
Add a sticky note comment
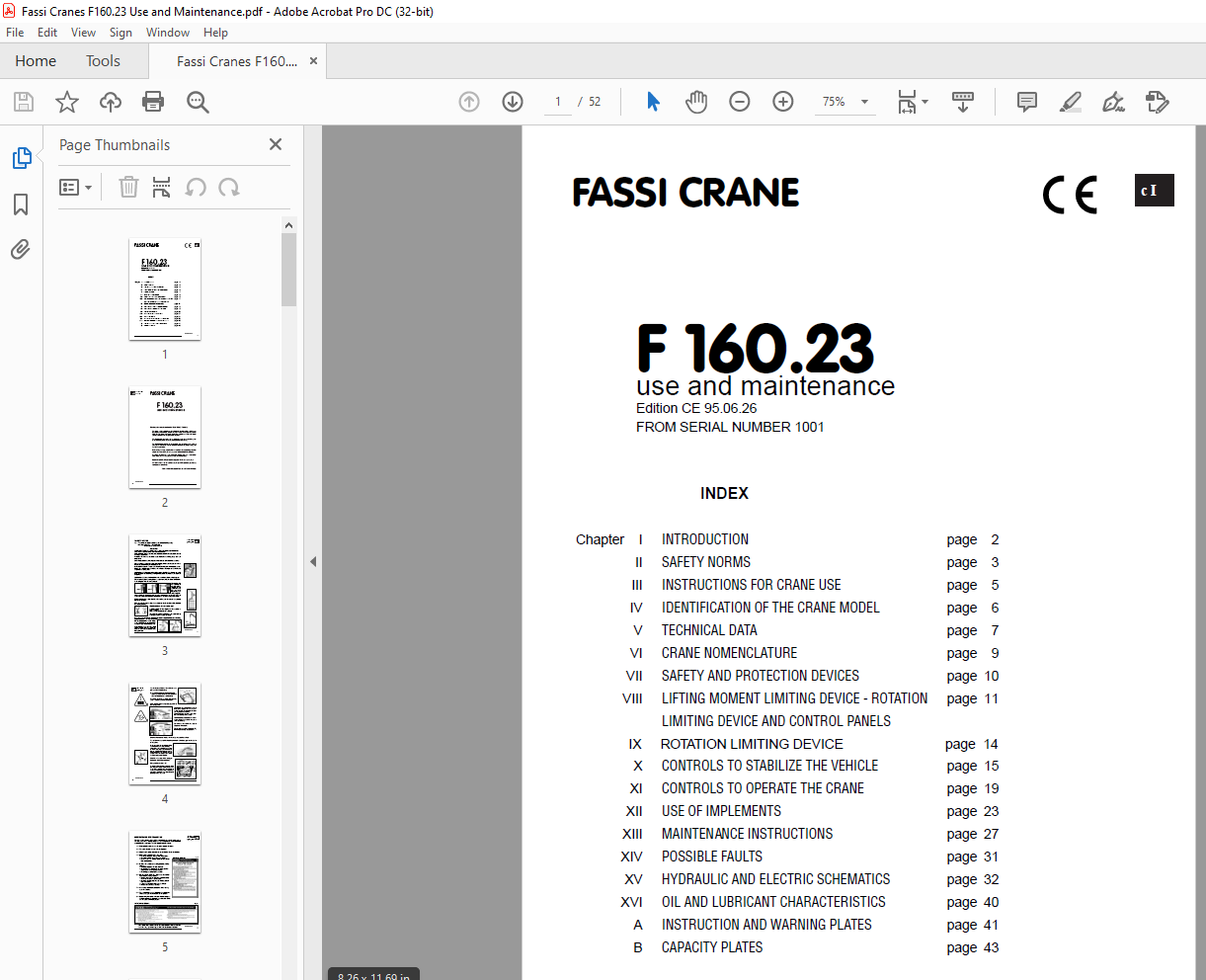(x=1027, y=102)
